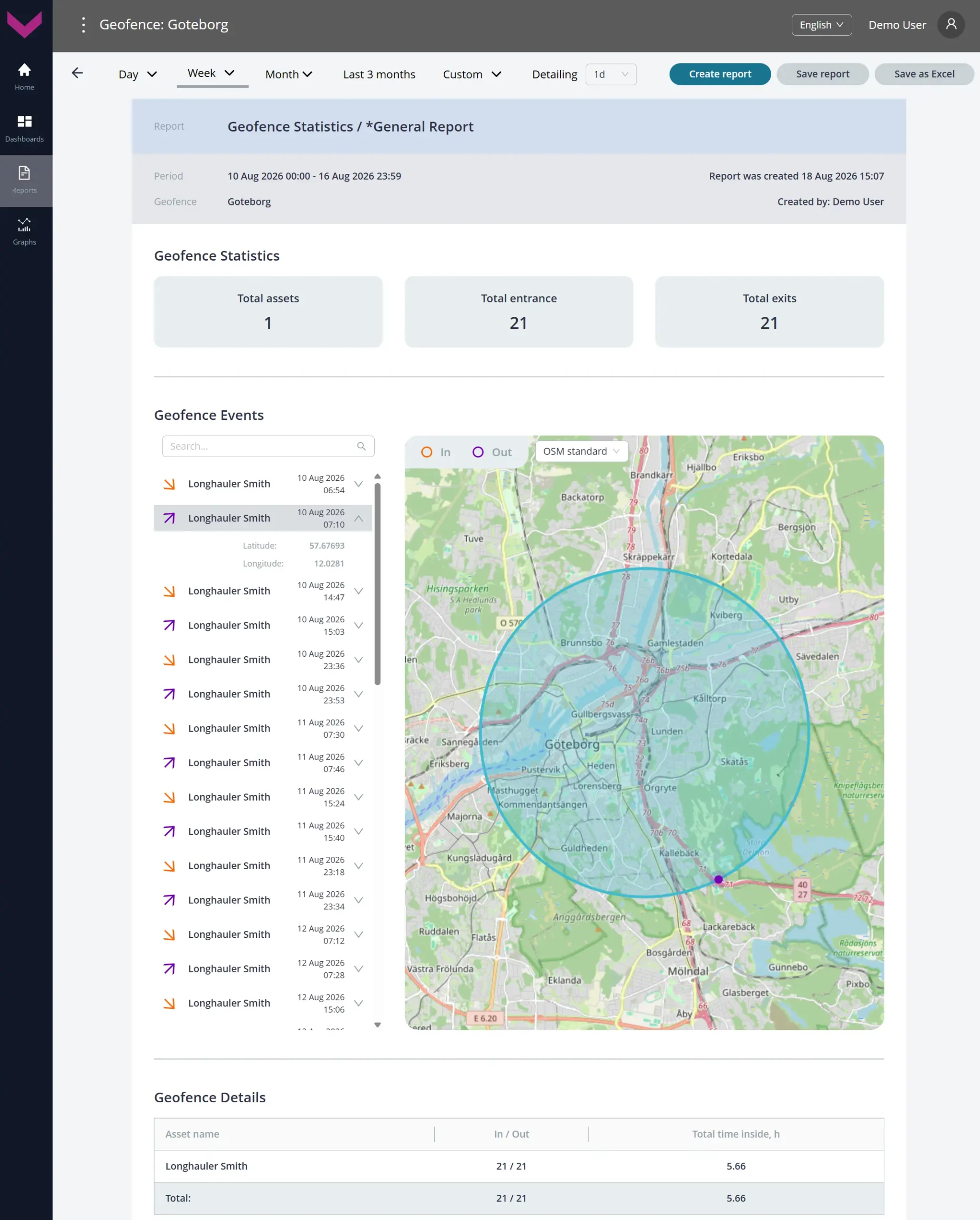
Task: Go back with the left arrow
Action: 78,73
